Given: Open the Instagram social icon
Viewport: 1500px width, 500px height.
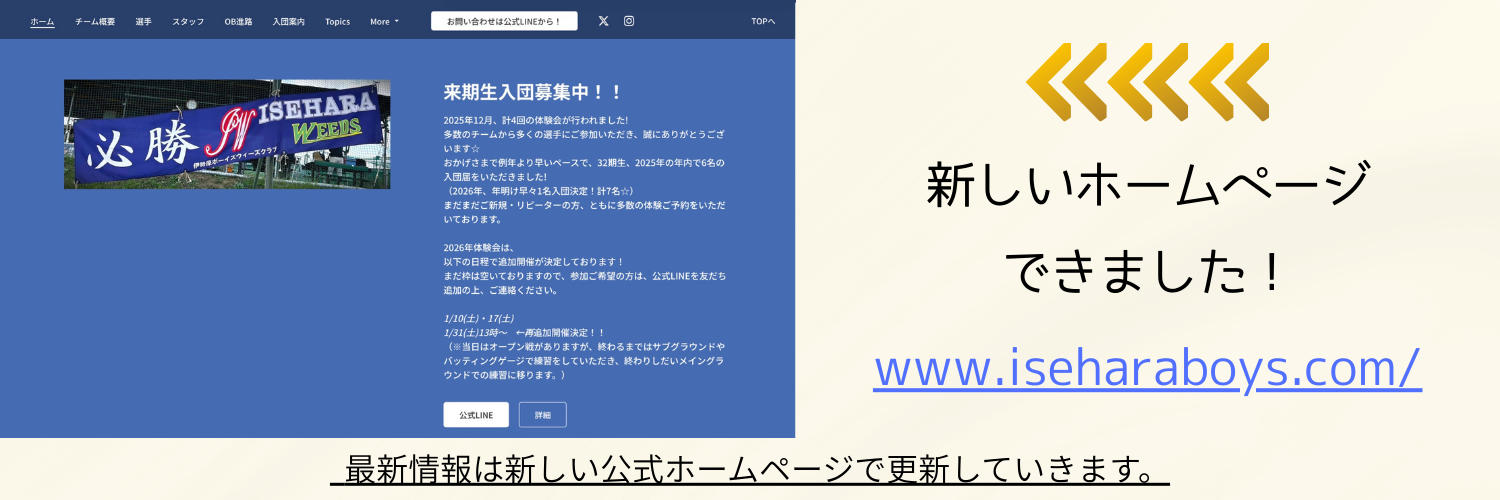Looking at the screenshot, I should tap(629, 21).
